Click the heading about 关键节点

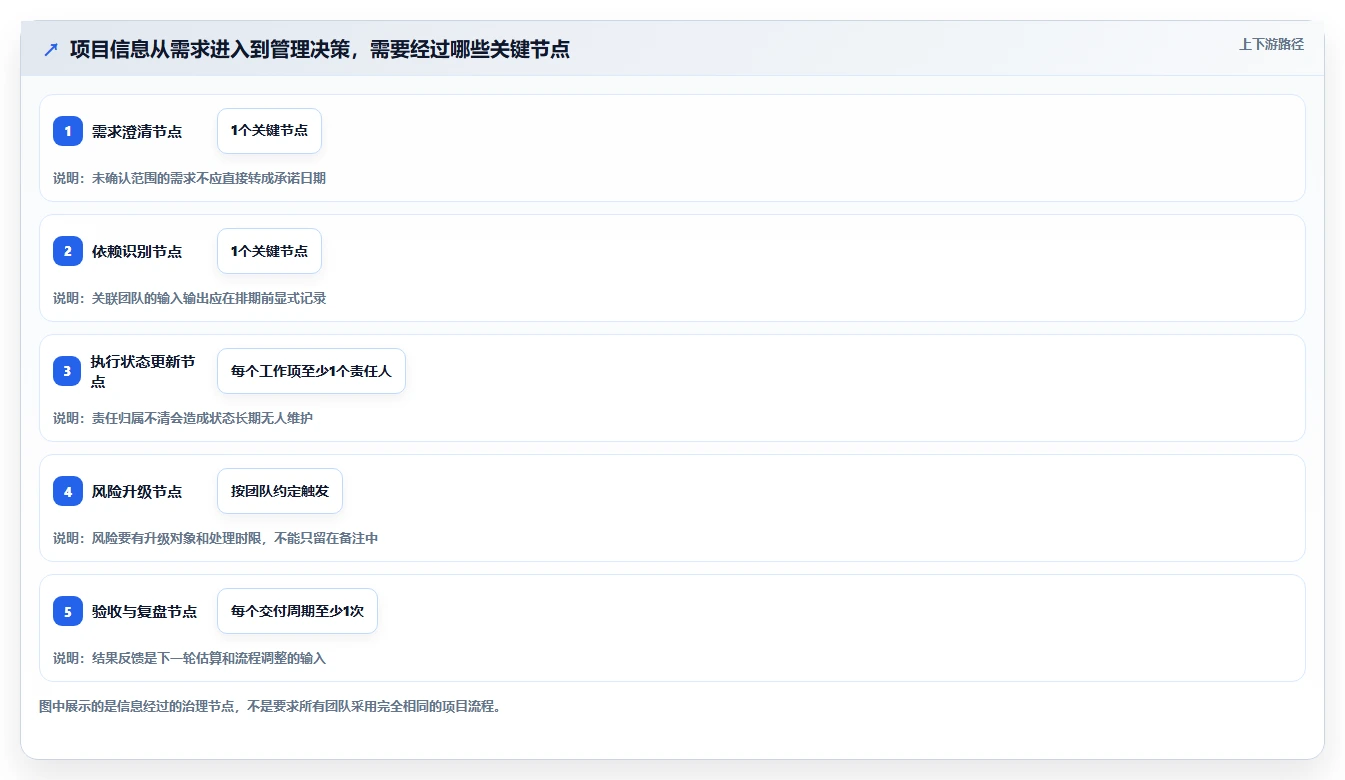[x=320, y=49]
